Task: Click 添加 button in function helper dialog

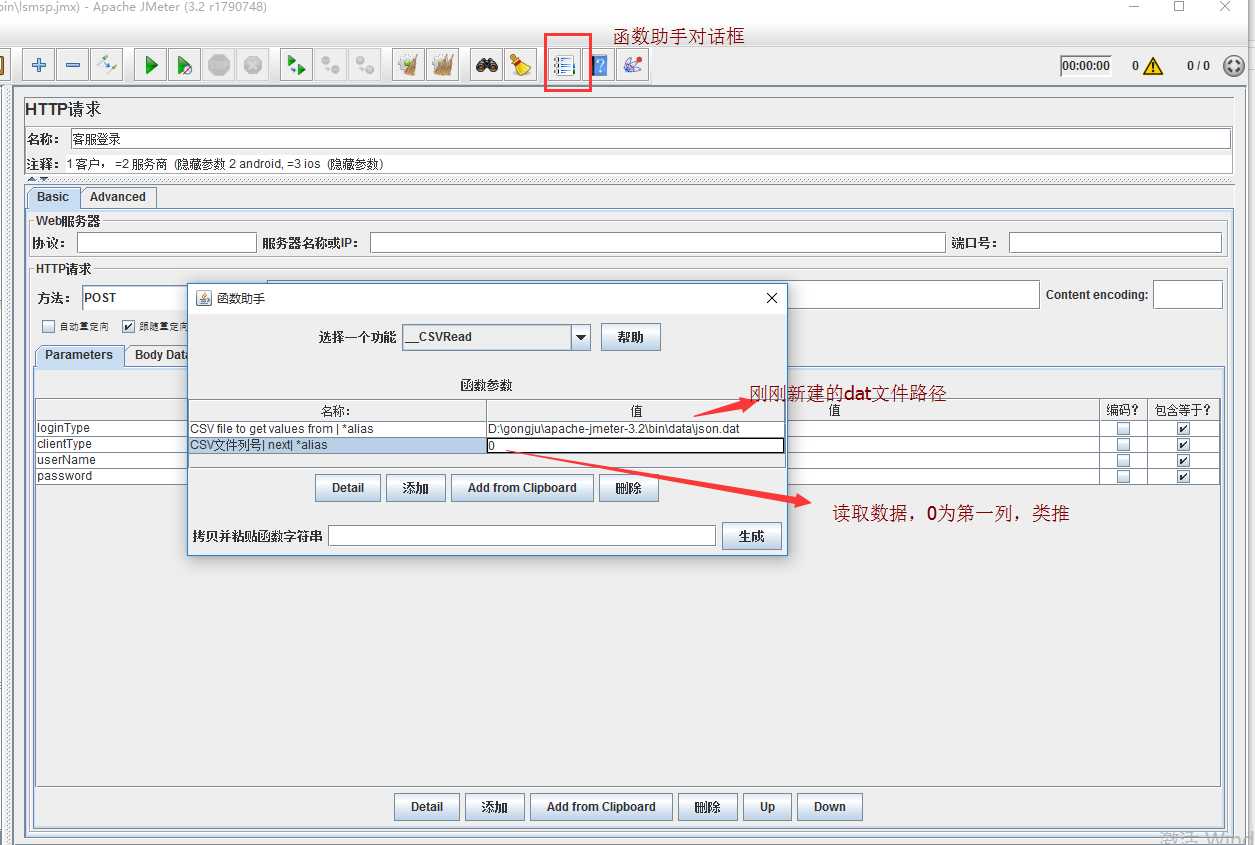Action: point(416,488)
